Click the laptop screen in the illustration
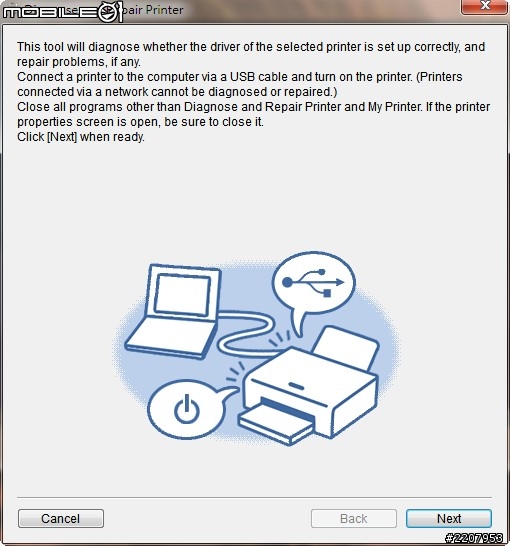Viewport: 510px width, 546px height. (x=183, y=295)
